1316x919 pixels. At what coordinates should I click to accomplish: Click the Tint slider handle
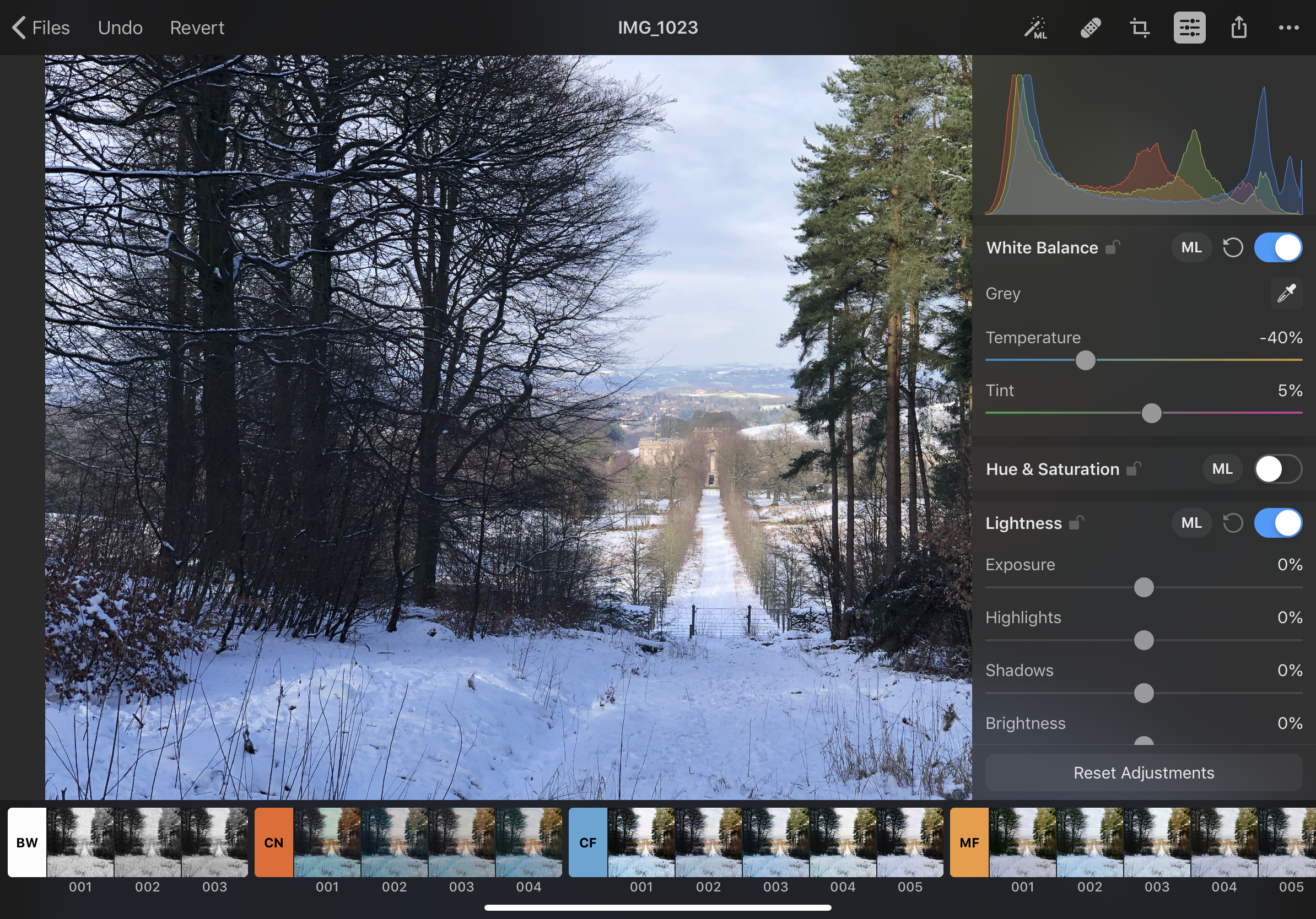click(x=1151, y=413)
